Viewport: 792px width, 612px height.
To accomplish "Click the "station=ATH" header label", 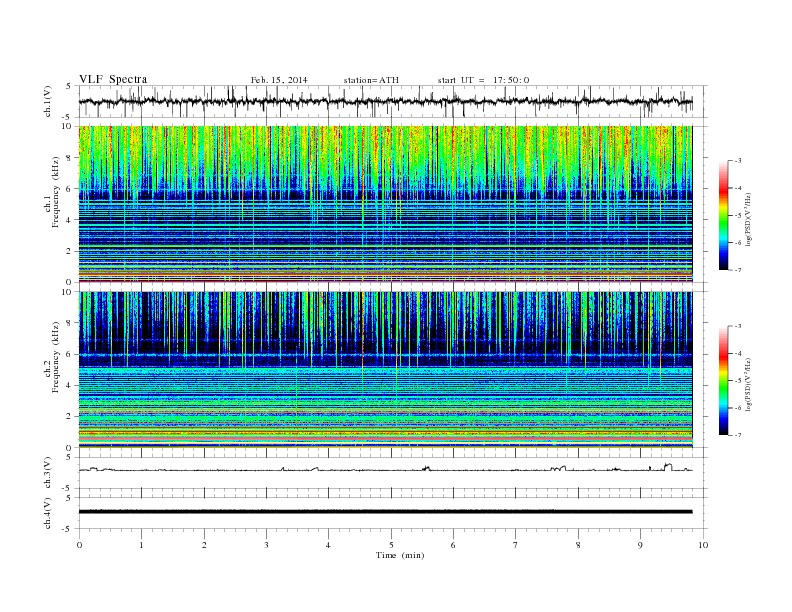I will (371, 80).
